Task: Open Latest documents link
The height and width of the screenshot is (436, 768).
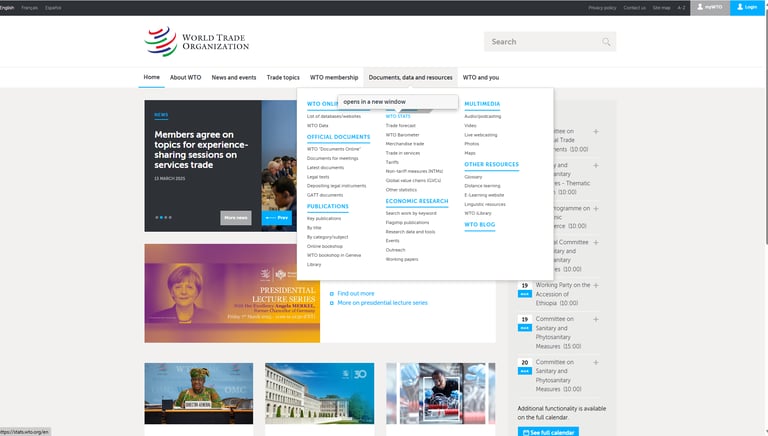Action: click(x=325, y=168)
